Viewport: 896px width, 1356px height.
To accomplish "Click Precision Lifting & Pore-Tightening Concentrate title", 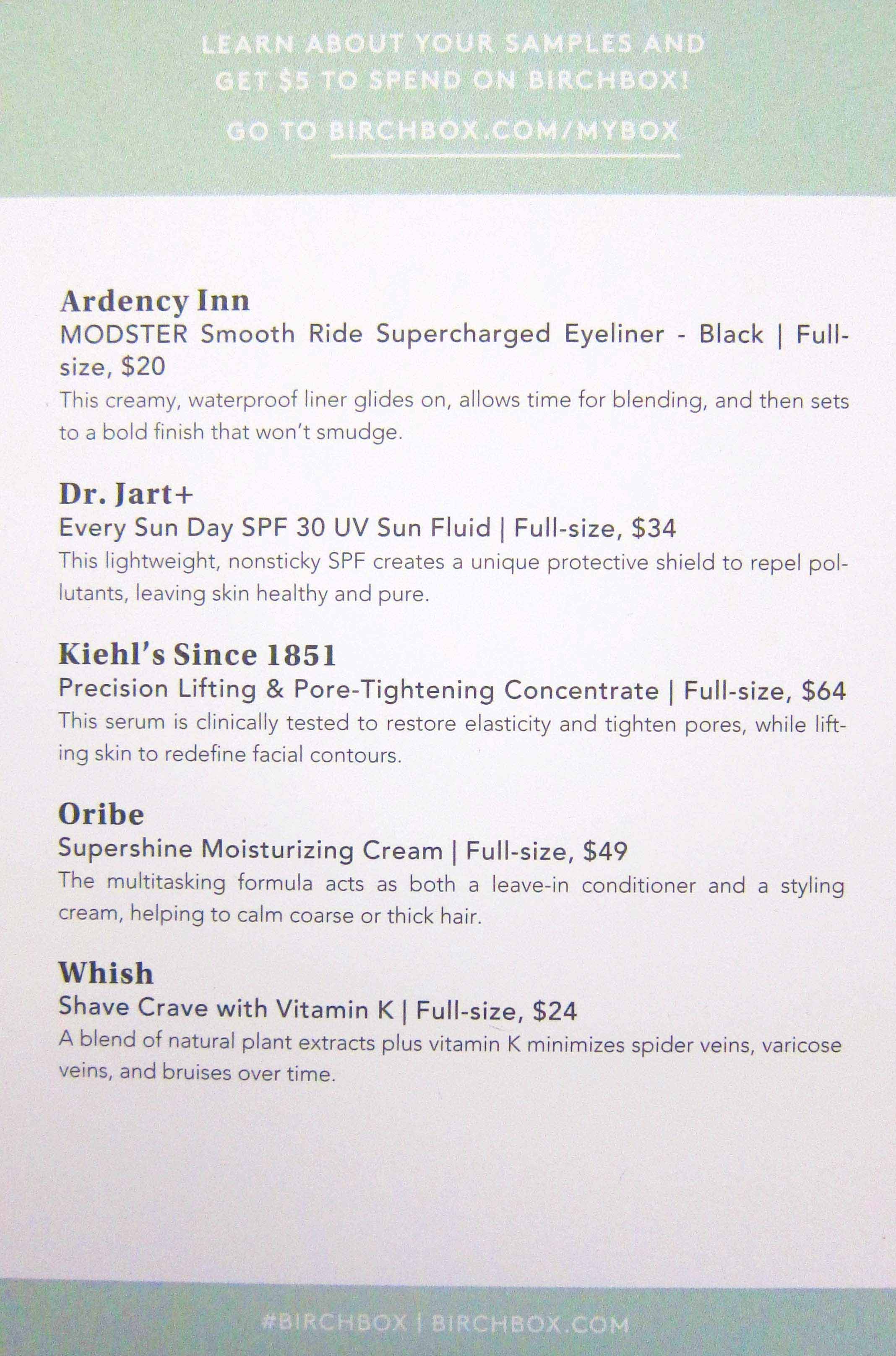I will [358, 690].
